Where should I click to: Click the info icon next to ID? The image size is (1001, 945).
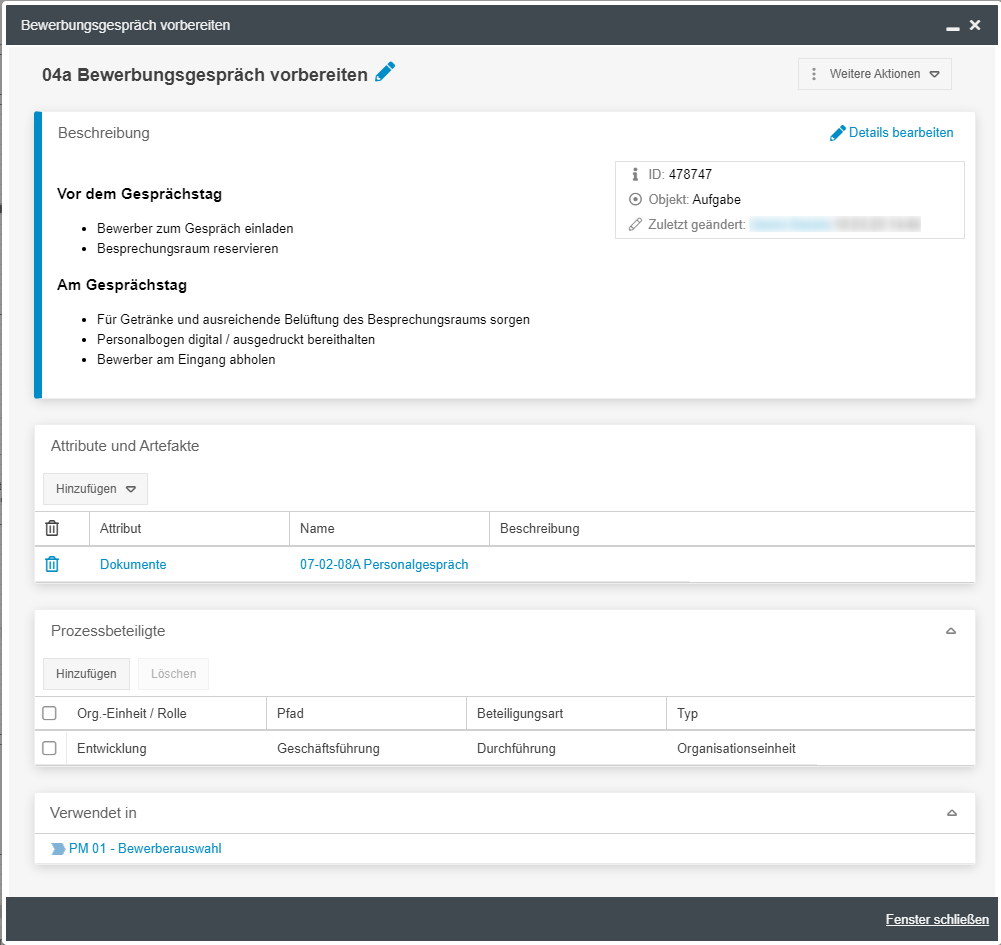tap(635, 174)
